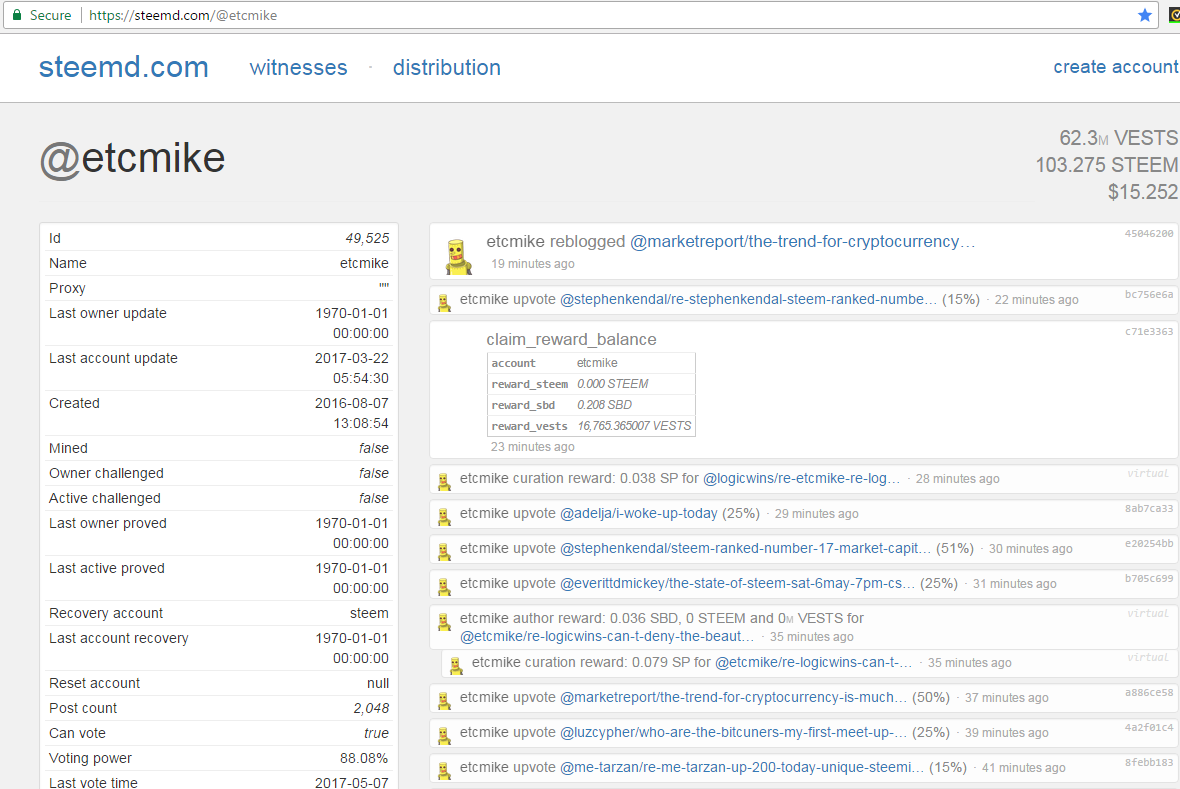Click avatar icon on marketreport 50% upvote row

point(445,701)
